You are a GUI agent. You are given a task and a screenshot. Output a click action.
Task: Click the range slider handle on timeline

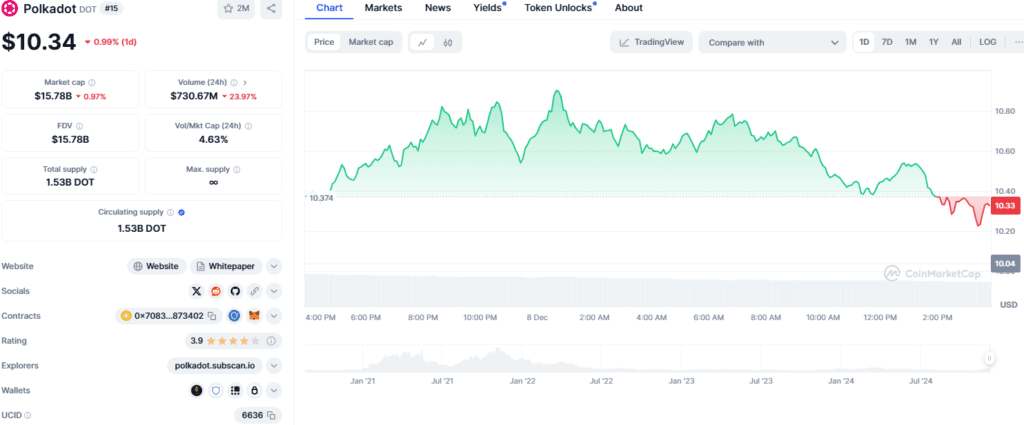(x=990, y=358)
